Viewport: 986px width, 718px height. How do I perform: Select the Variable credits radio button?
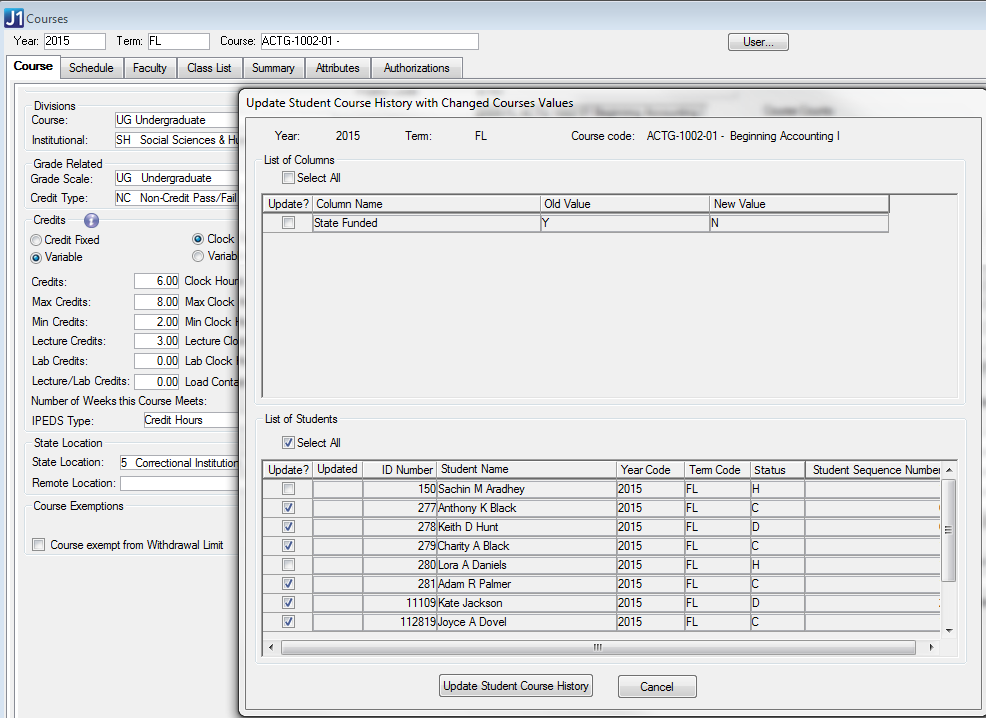(37, 257)
